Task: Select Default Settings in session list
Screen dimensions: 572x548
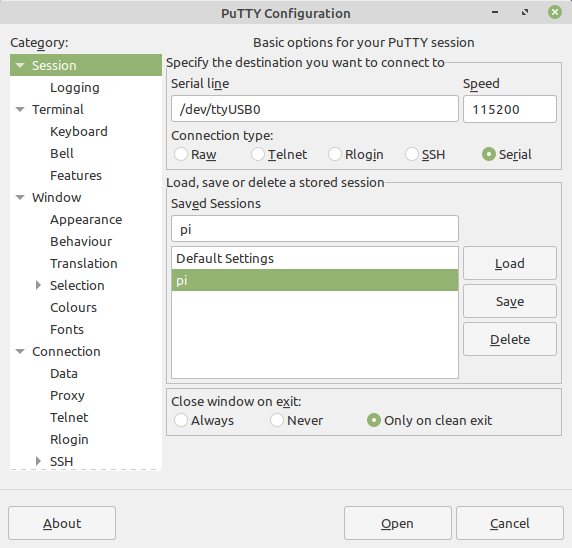Action: pyautogui.click(x=315, y=258)
